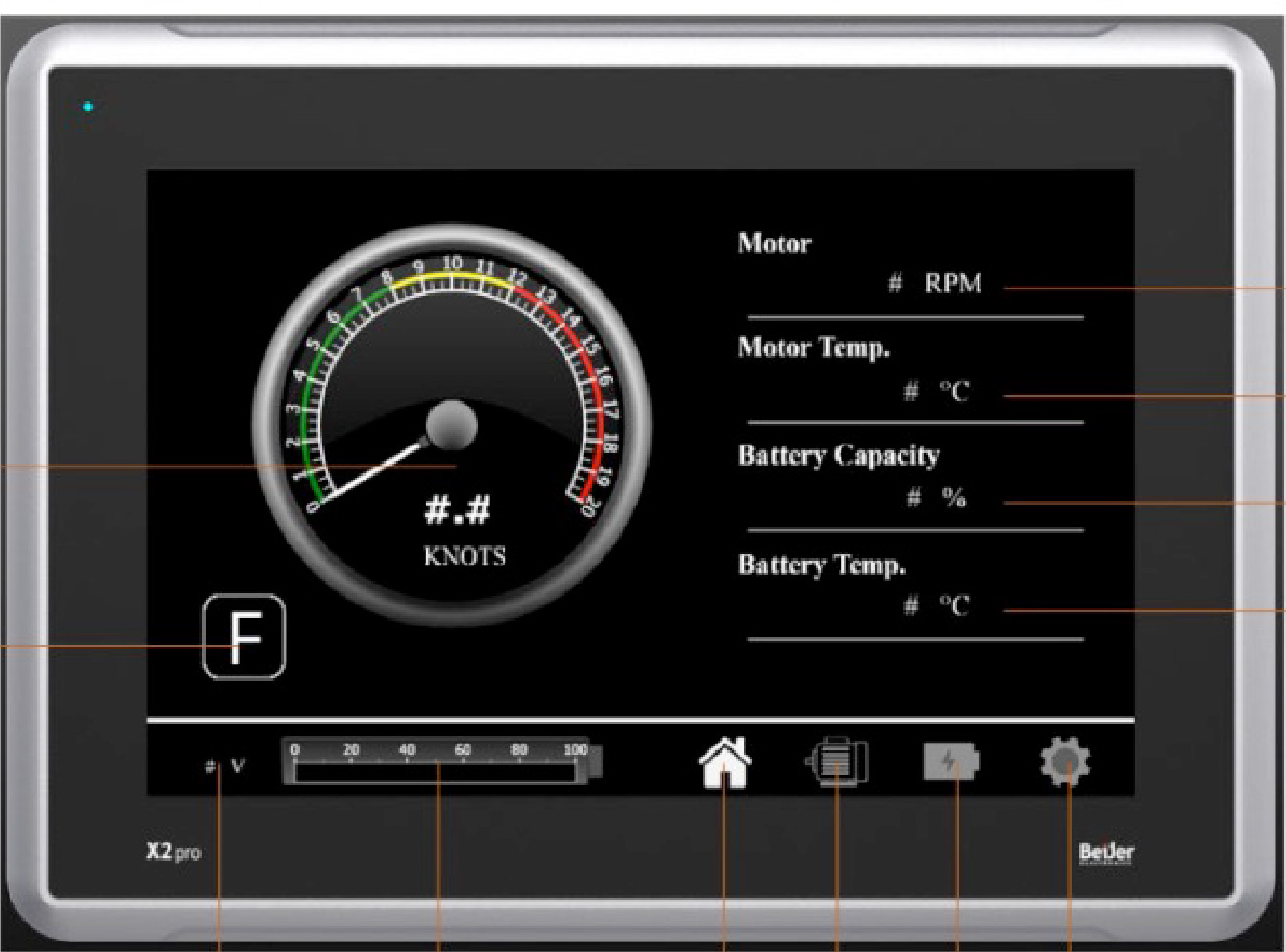Click the battery level bar gauge
Image resolution: width=1286 pixels, height=952 pixels.
pyautogui.click(x=443, y=762)
